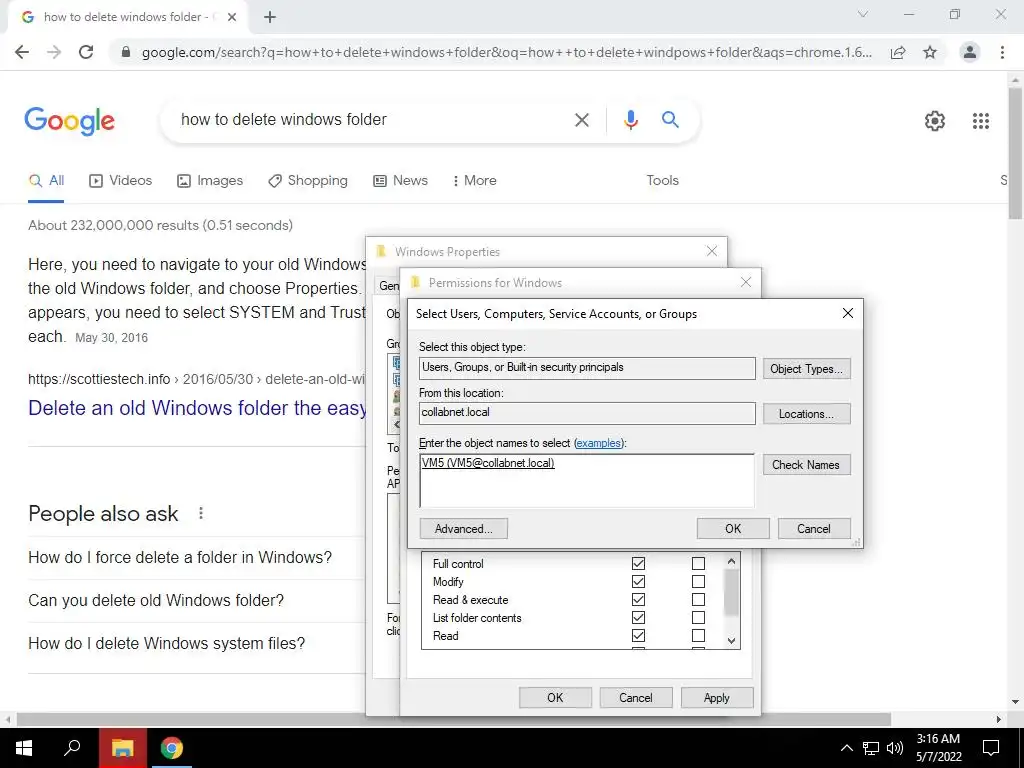Reload the page with refresh icon

pos(86,52)
